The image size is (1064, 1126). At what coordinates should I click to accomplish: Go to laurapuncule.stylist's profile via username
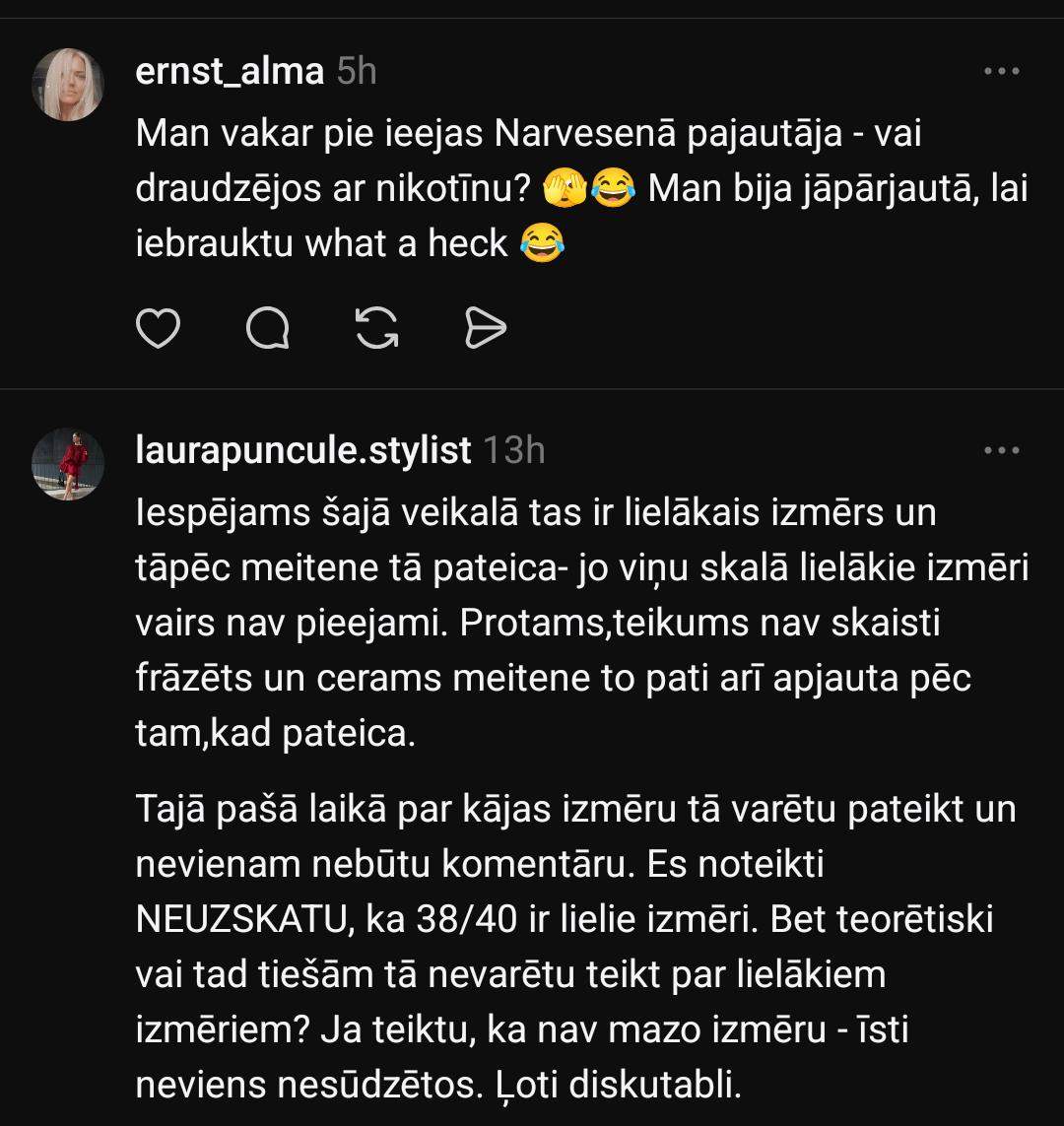(303, 451)
